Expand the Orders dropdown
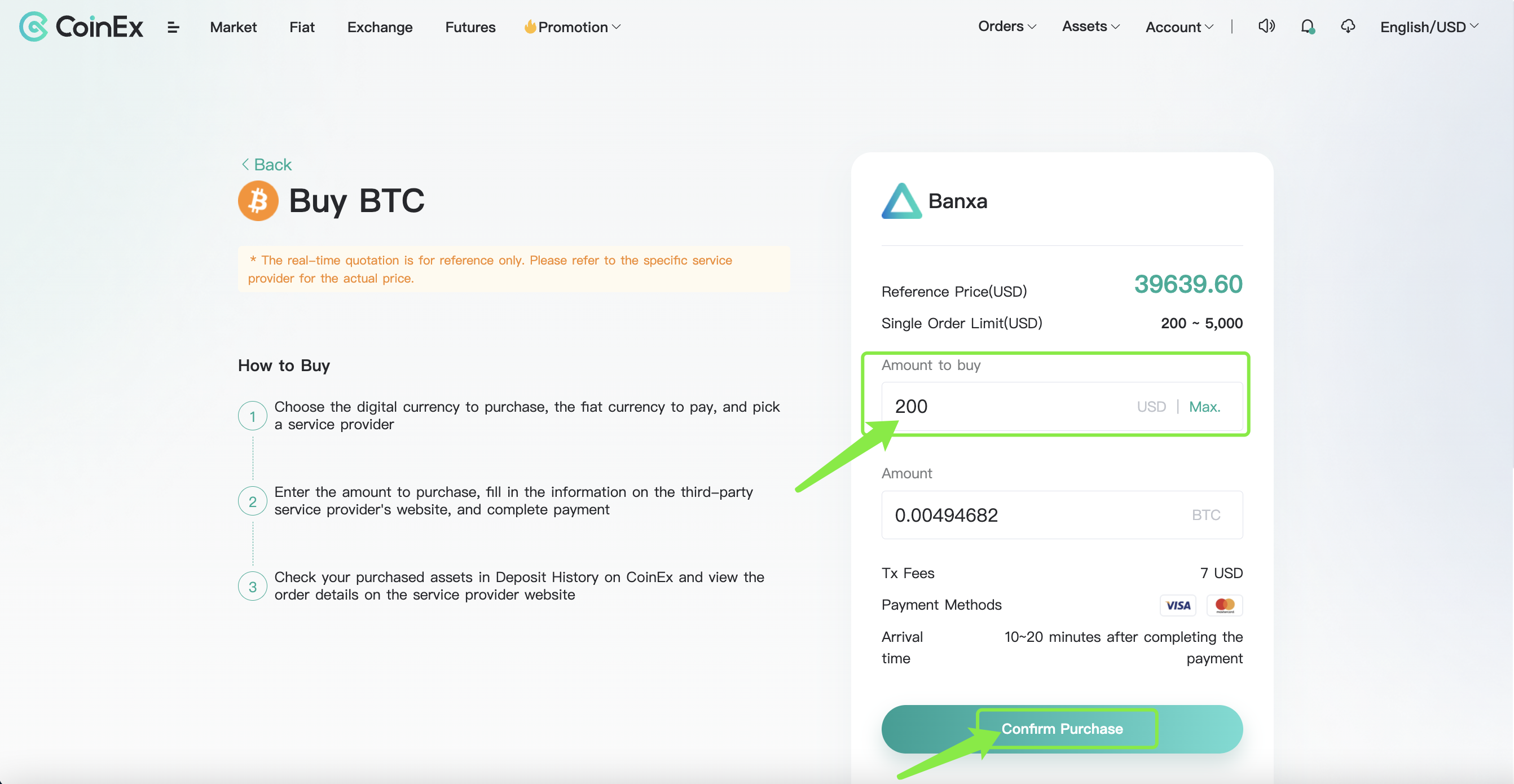Screen dimensions: 1514x784 point(1007,27)
